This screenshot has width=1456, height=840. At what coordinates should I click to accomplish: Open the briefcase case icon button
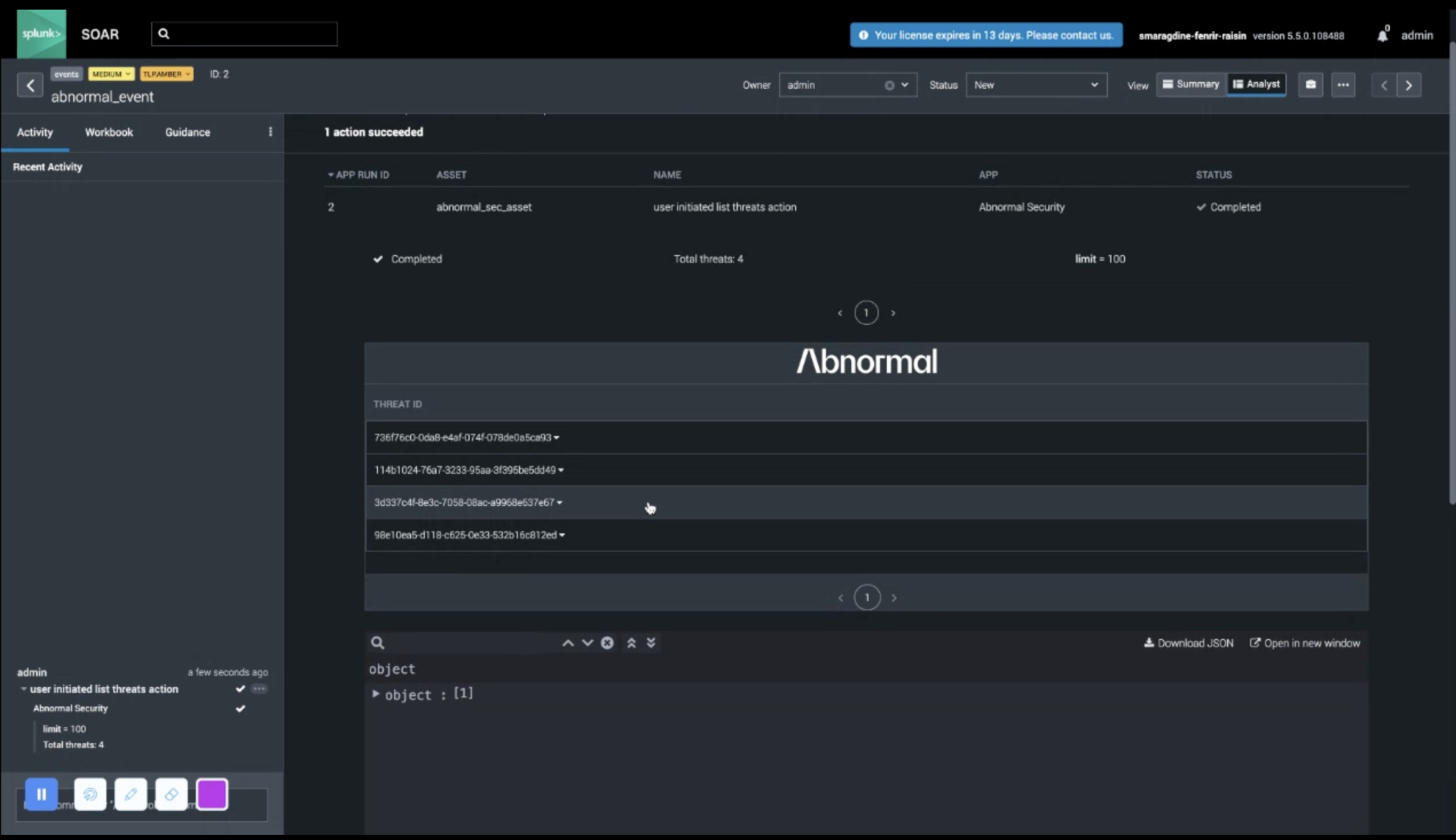click(x=1310, y=85)
